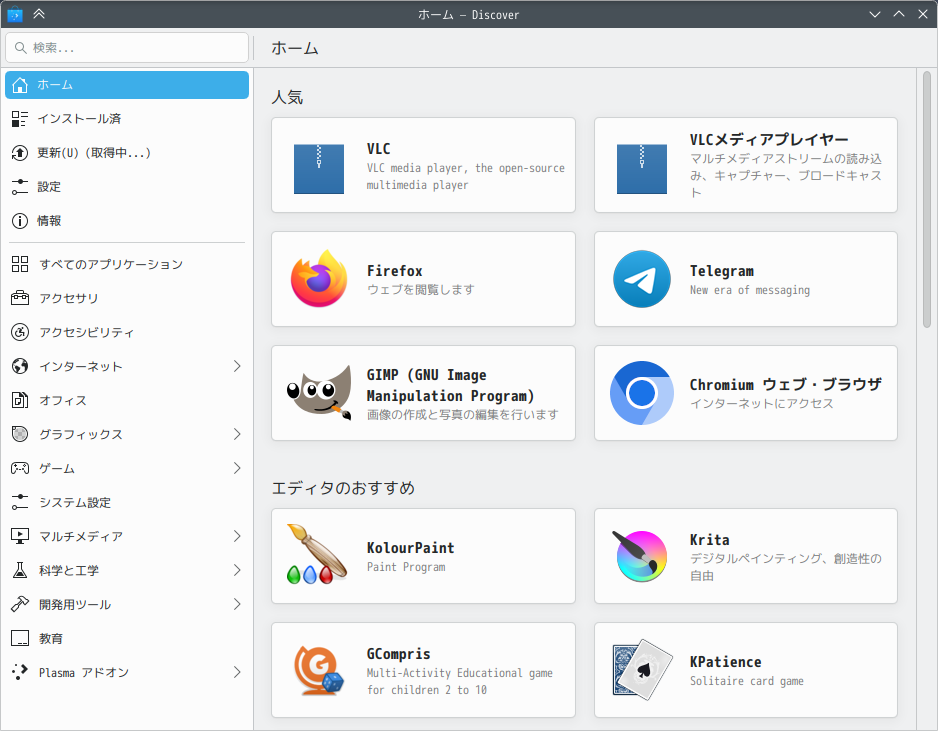Click the GCompris globe and dice icon
Screen dimensions: 938x731
point(319,670)
